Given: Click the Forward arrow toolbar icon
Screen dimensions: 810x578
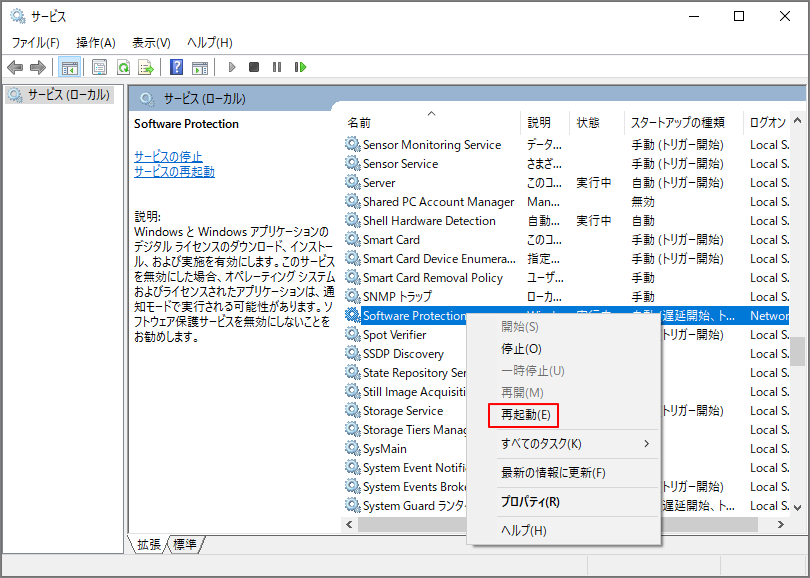Looking at the screenshot, I should pos(38,67).
